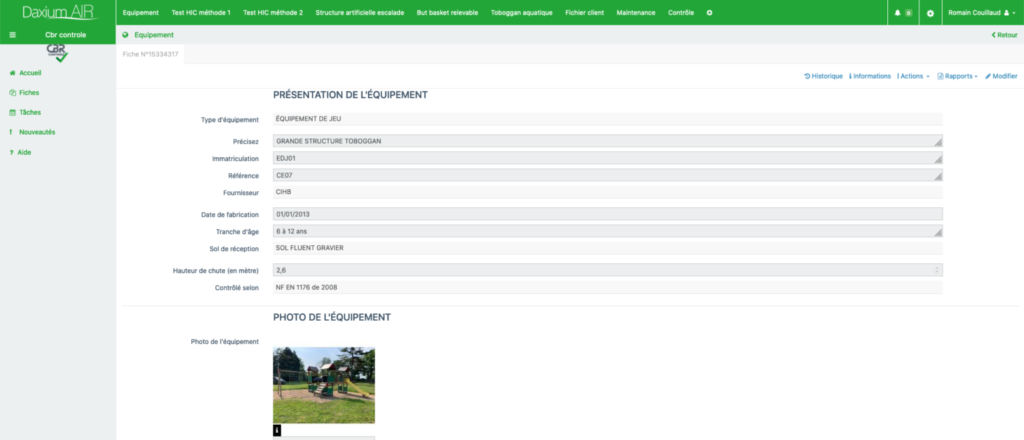Switch to Test HIC méthode 2 tab
Viewport: 1024px width, 440px height.
click(x=273, y=13)
